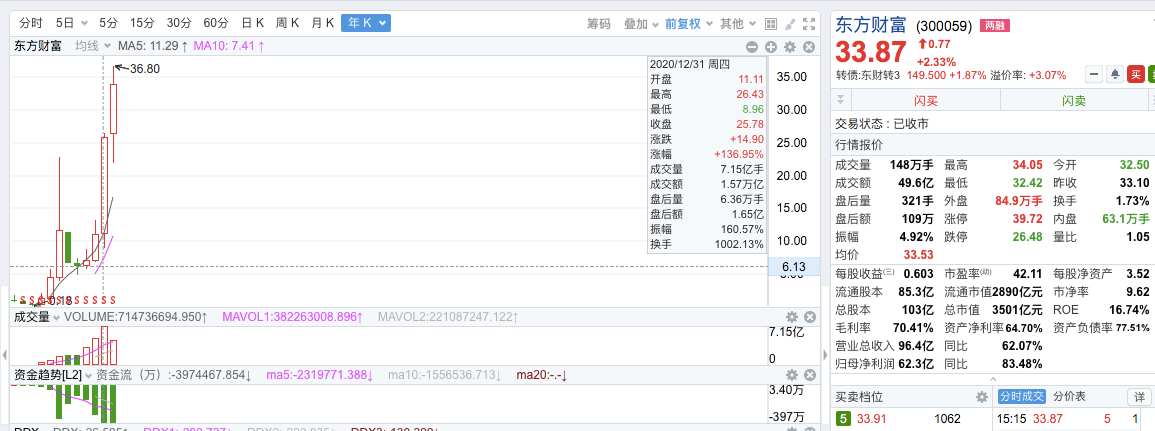Screen dimensions: 1155x431
Task: Switch to 30分 minute chart
Action: 178,24
